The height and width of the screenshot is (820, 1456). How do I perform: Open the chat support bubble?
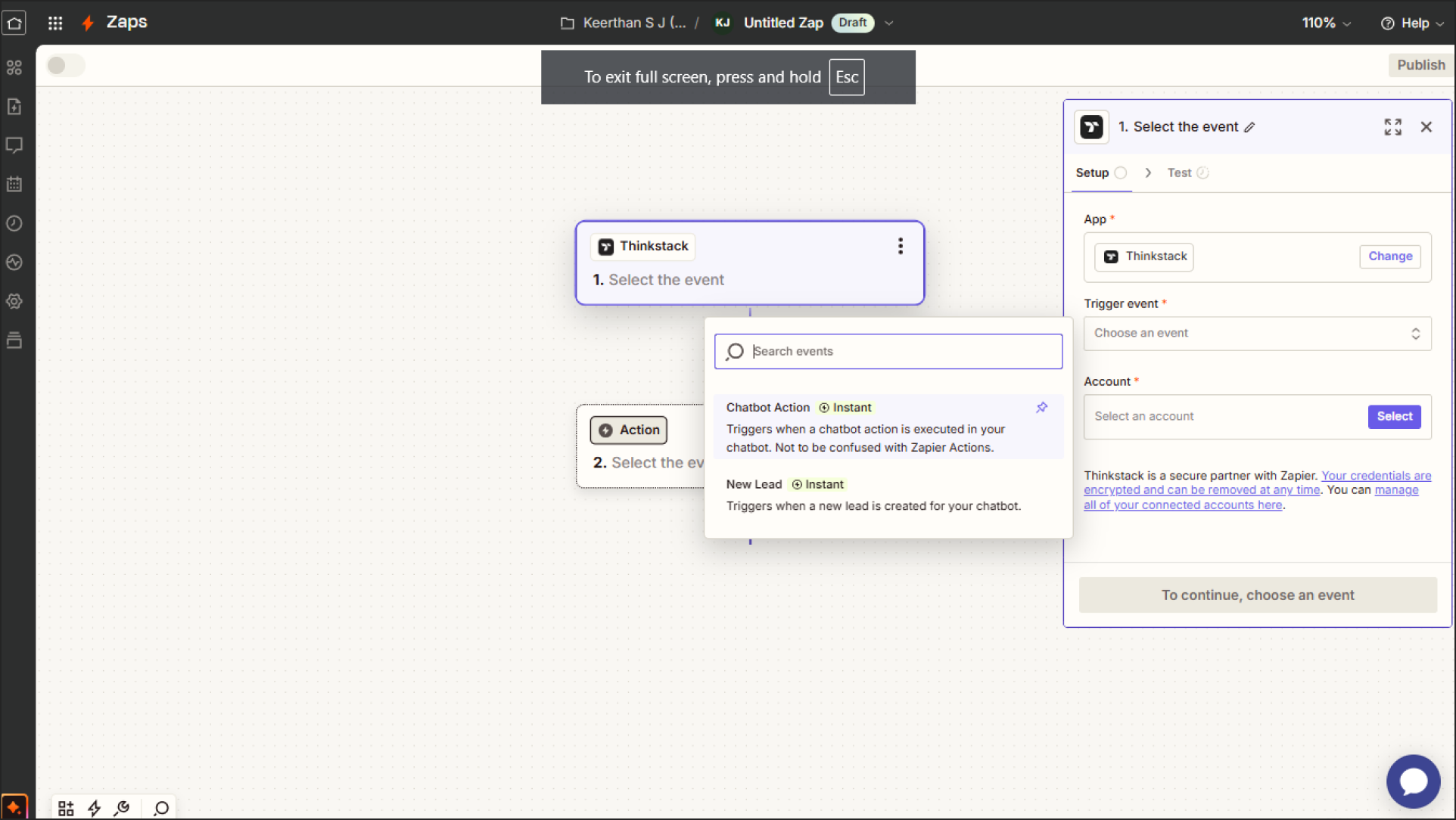click(1413, 781)
